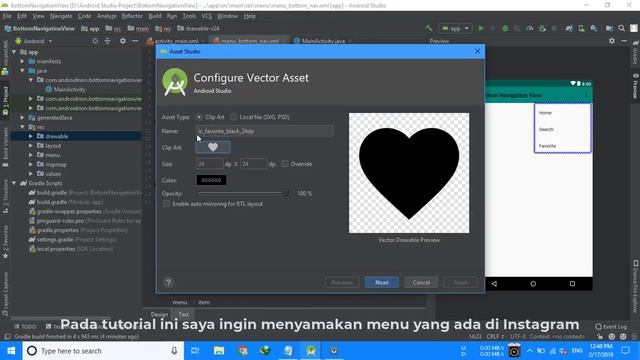Image resolution: width=640 pixels, height=360 pixels.
Task: Click the stop square icon in toolbar
Action: (x=554, y=28)
